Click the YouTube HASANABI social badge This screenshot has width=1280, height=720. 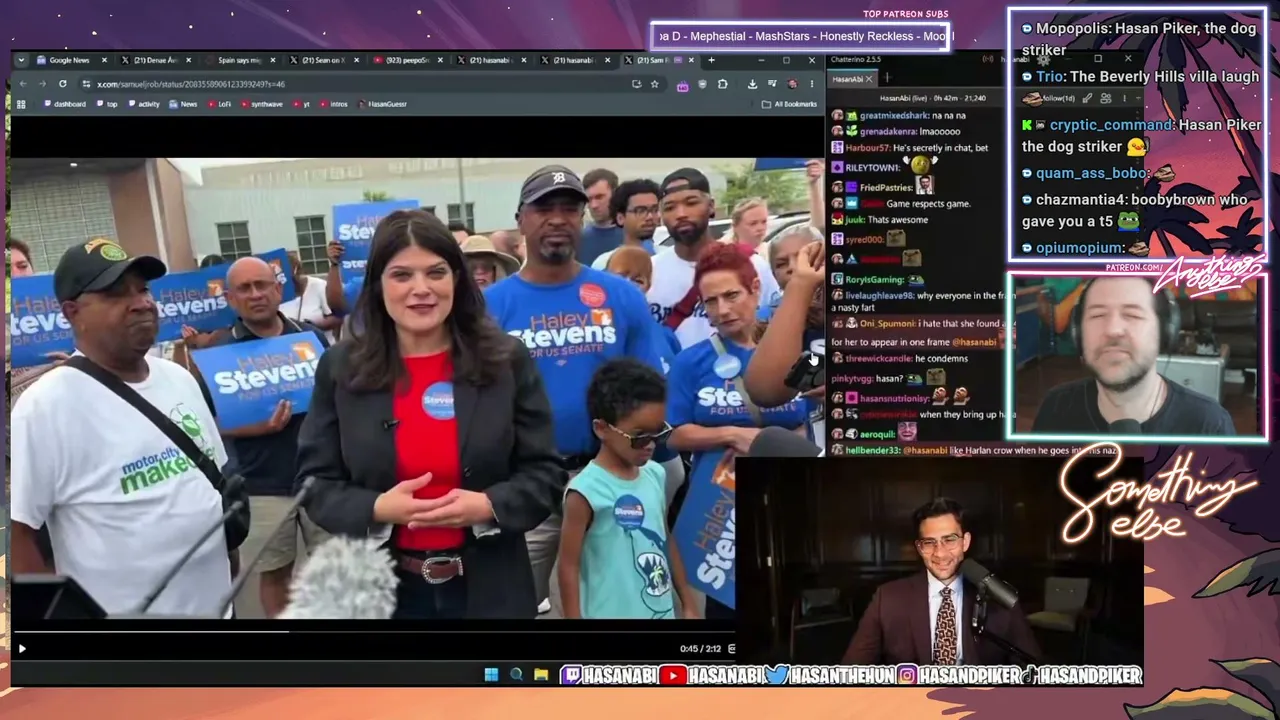pyautogui.click(x=711, y=676)
